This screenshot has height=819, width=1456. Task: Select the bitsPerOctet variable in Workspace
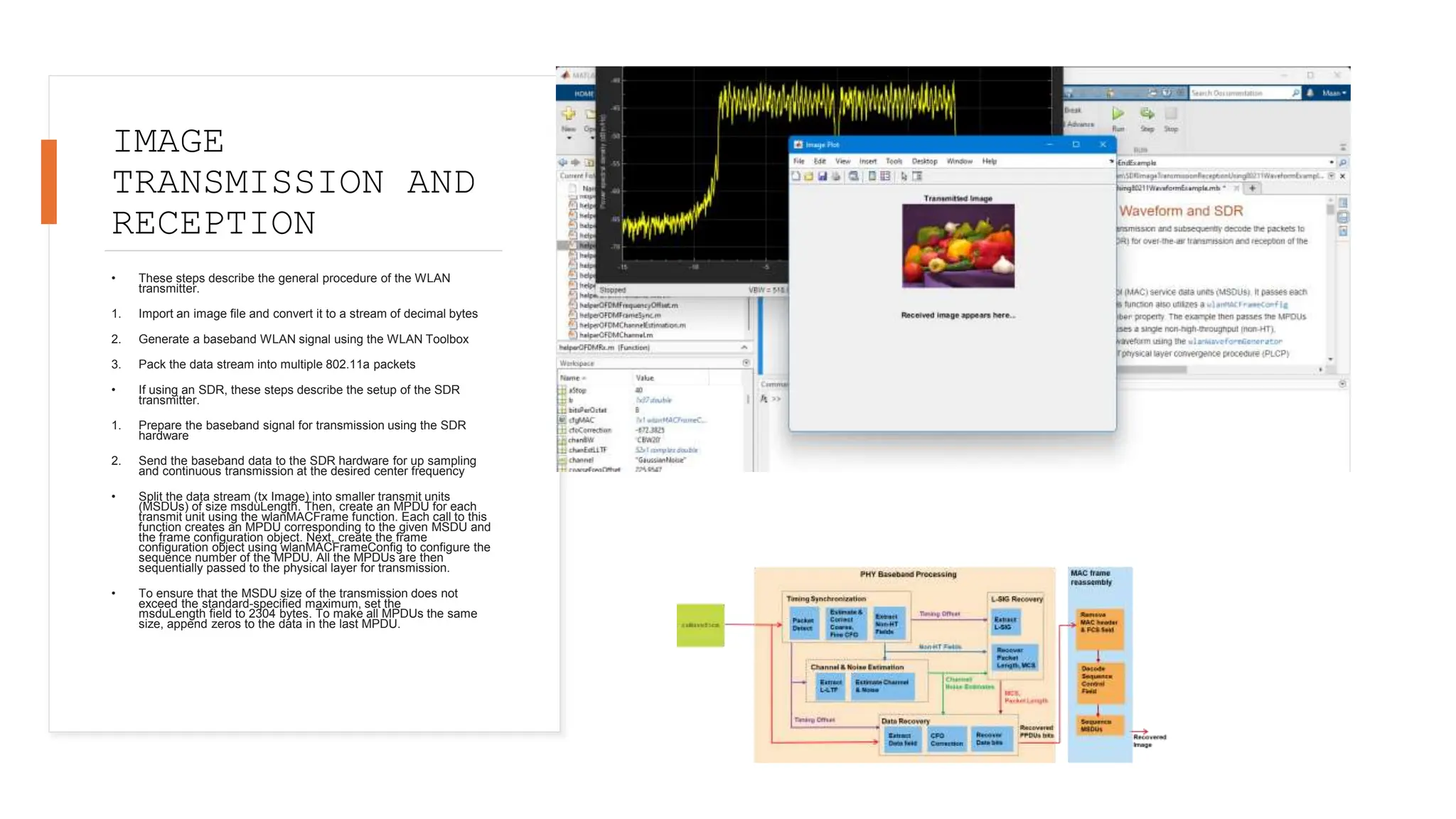[587, 410]
